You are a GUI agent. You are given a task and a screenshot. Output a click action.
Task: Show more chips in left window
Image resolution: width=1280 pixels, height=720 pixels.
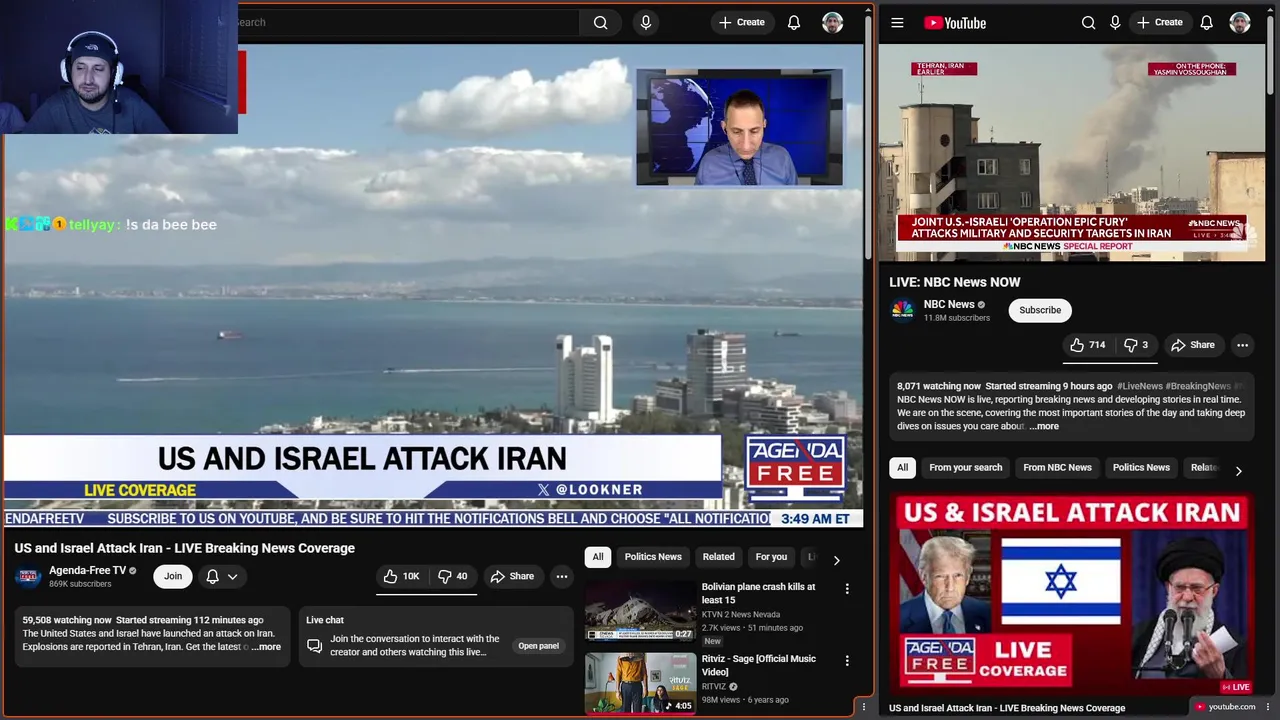836,560
